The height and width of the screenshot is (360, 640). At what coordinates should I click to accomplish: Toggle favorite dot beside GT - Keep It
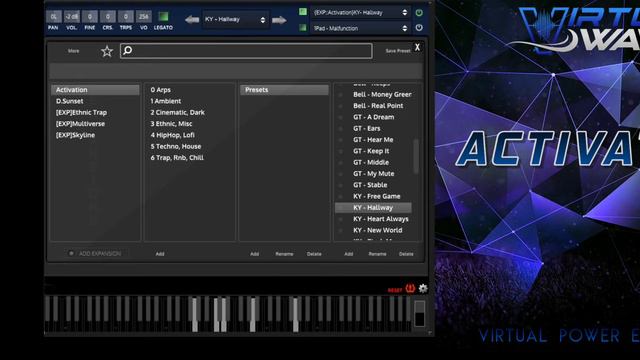[x=340, y=151]
